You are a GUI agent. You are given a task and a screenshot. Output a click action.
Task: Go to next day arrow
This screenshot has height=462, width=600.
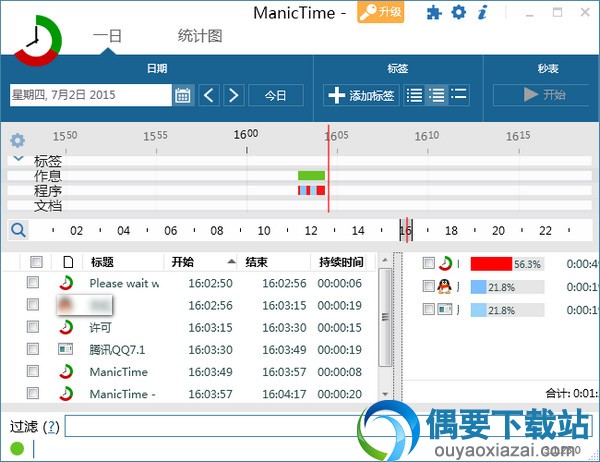click(233, 95)
